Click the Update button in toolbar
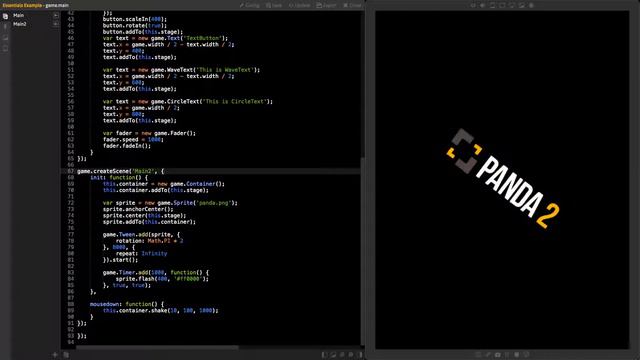Viewport: 640px width, 360px height. [299, 5]
